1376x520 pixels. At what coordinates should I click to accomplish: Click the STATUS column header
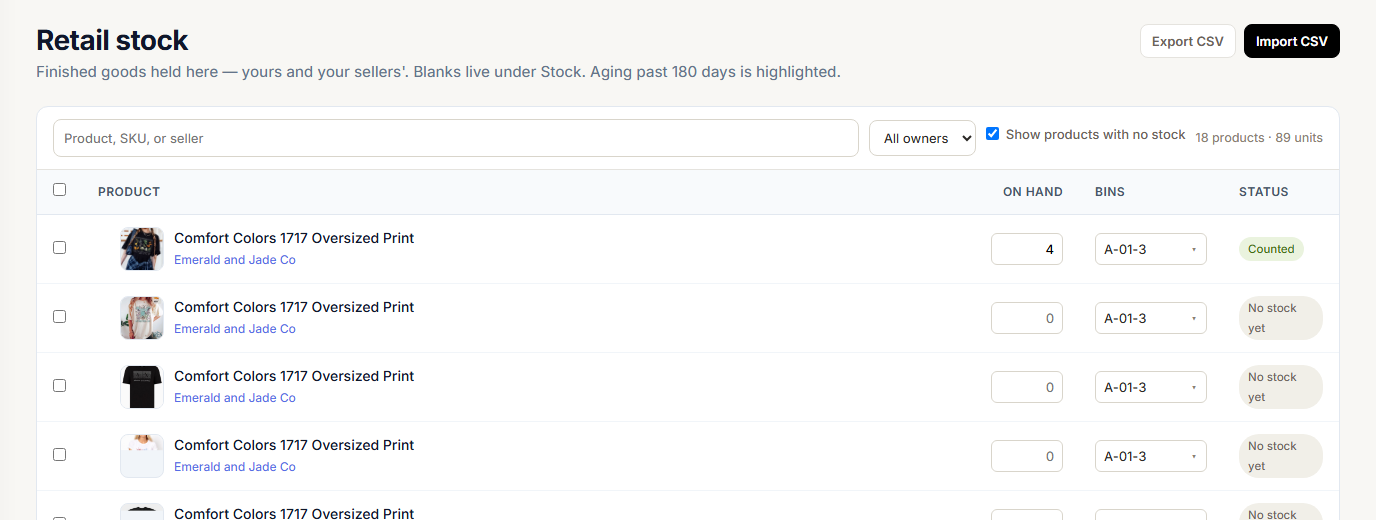click(1264, 192)
